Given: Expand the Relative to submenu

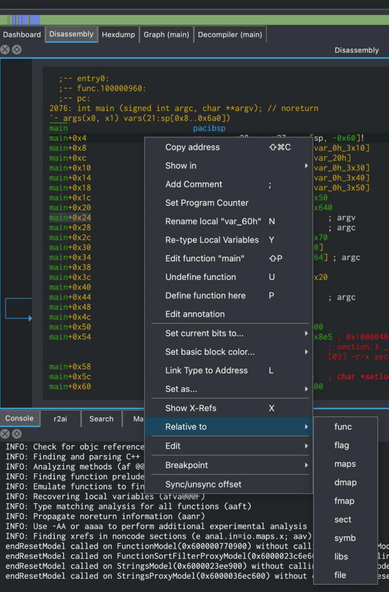Looking at the screenshot, I should 228,427.
